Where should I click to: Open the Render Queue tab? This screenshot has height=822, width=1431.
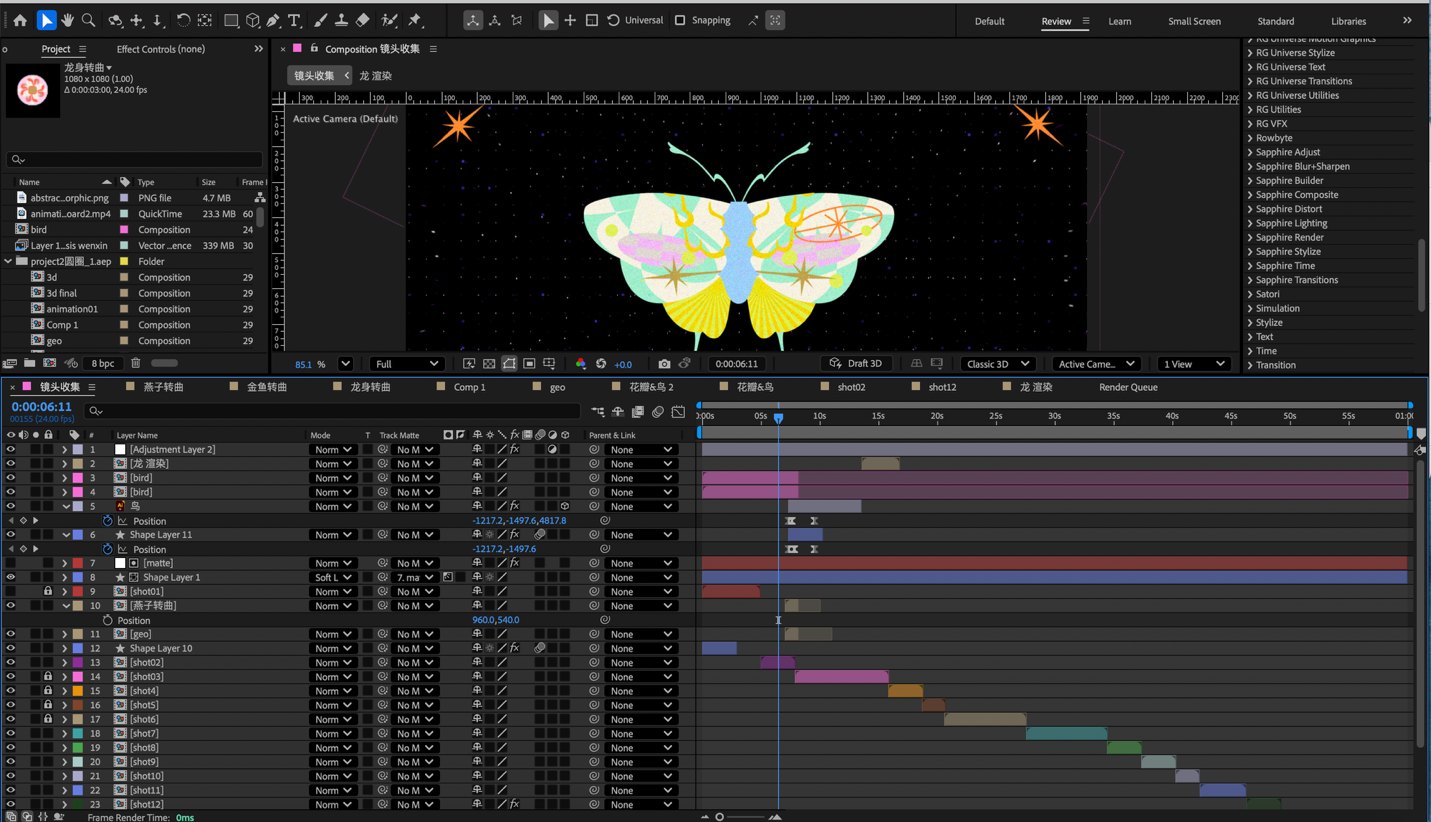1128,387
